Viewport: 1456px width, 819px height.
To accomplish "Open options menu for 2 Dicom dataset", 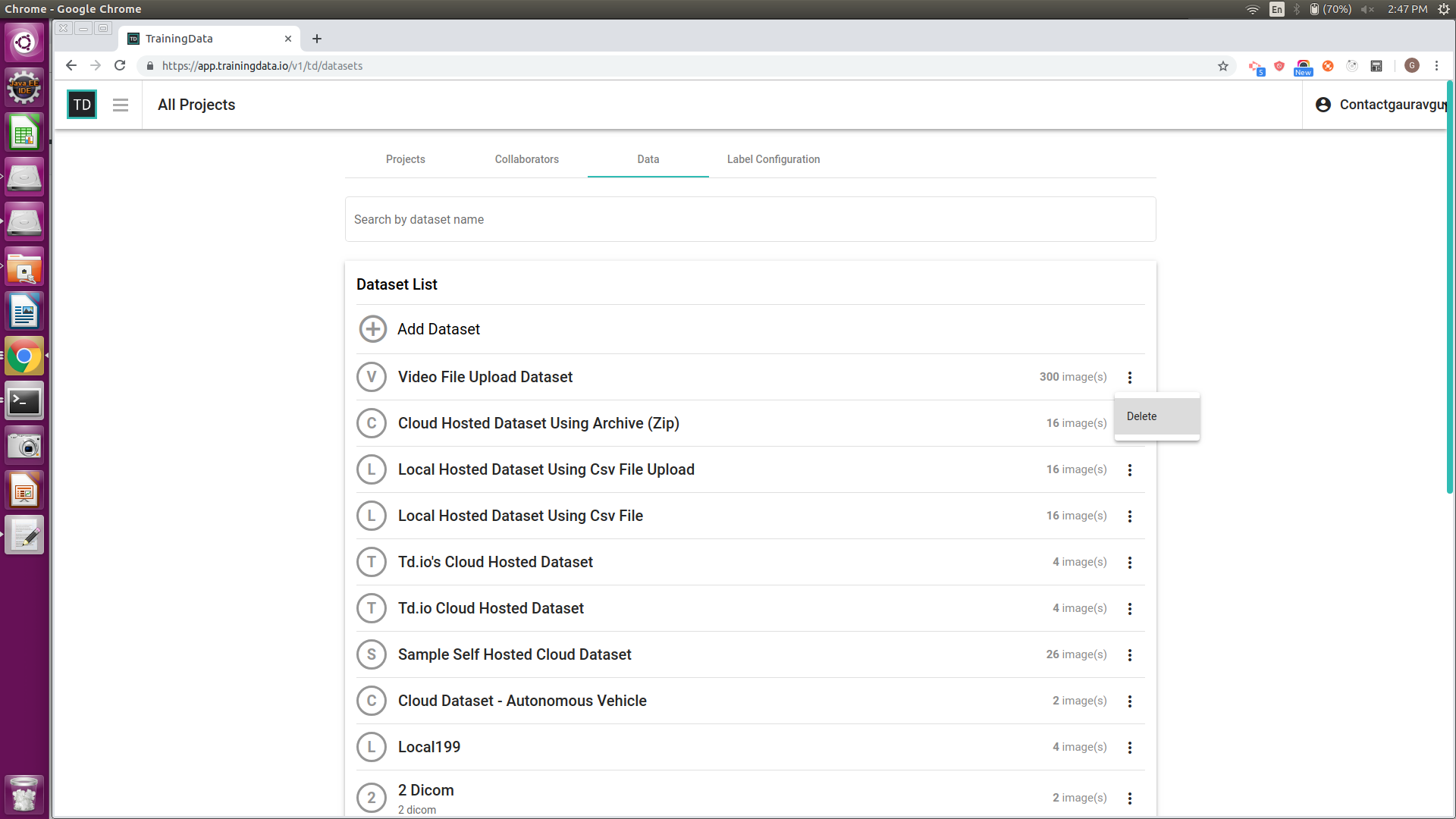I will (1130, 798).
